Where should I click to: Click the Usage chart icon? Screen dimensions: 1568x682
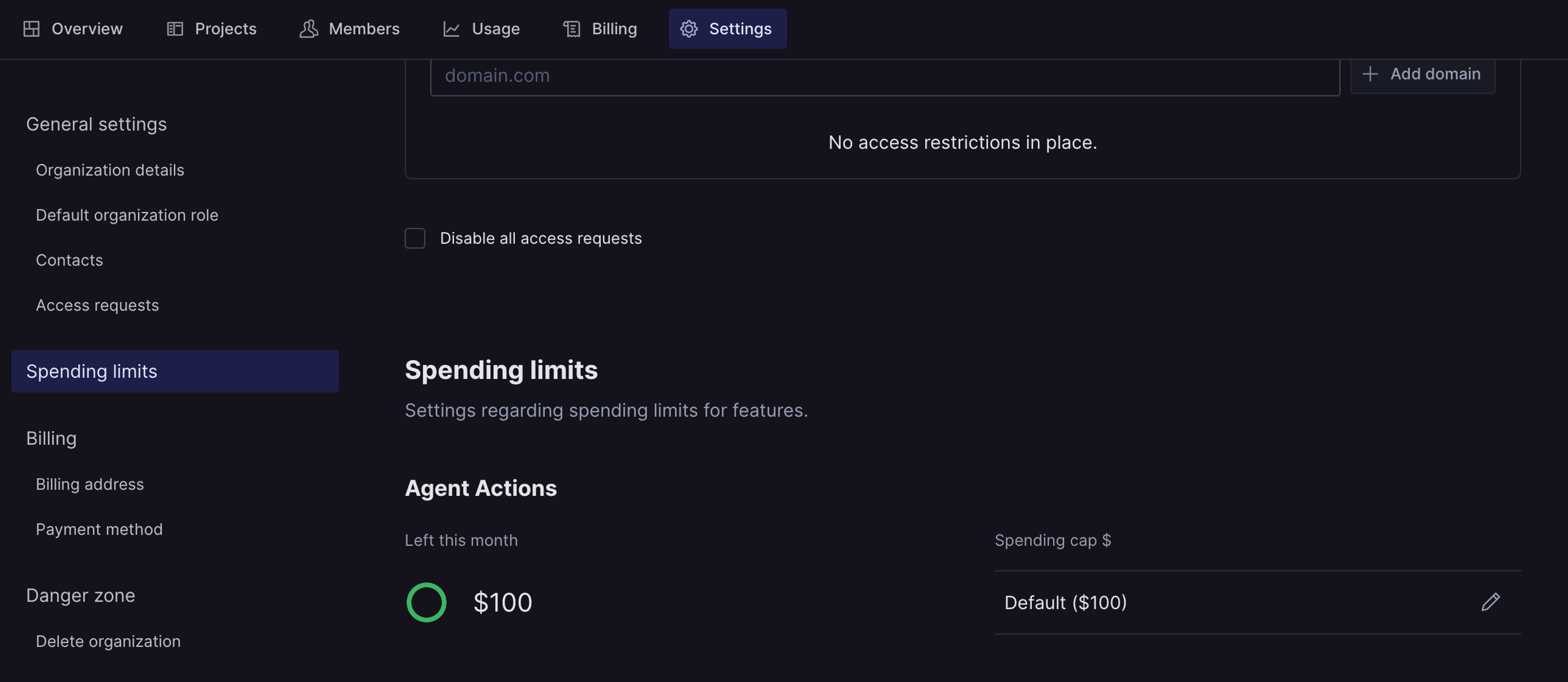tap(451, 29)
